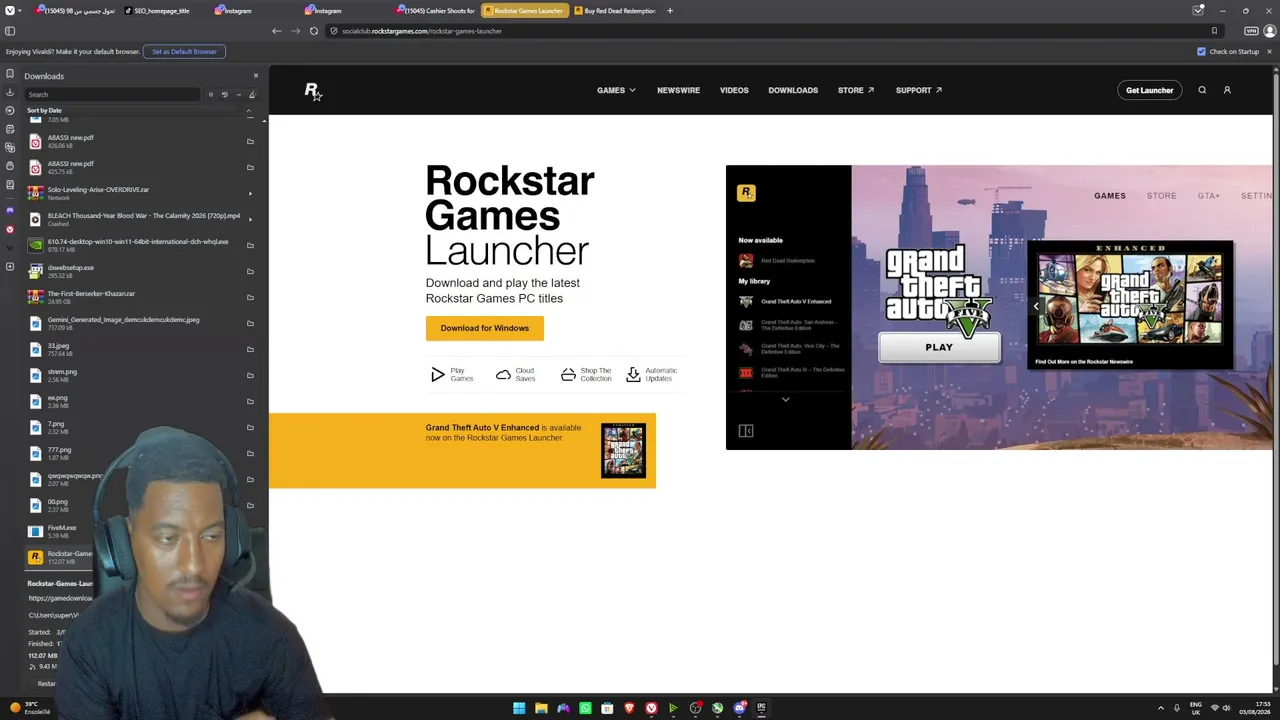
Task: Retry the BLEACH Thousand-Year Blood War download
Action: (250, 219)
